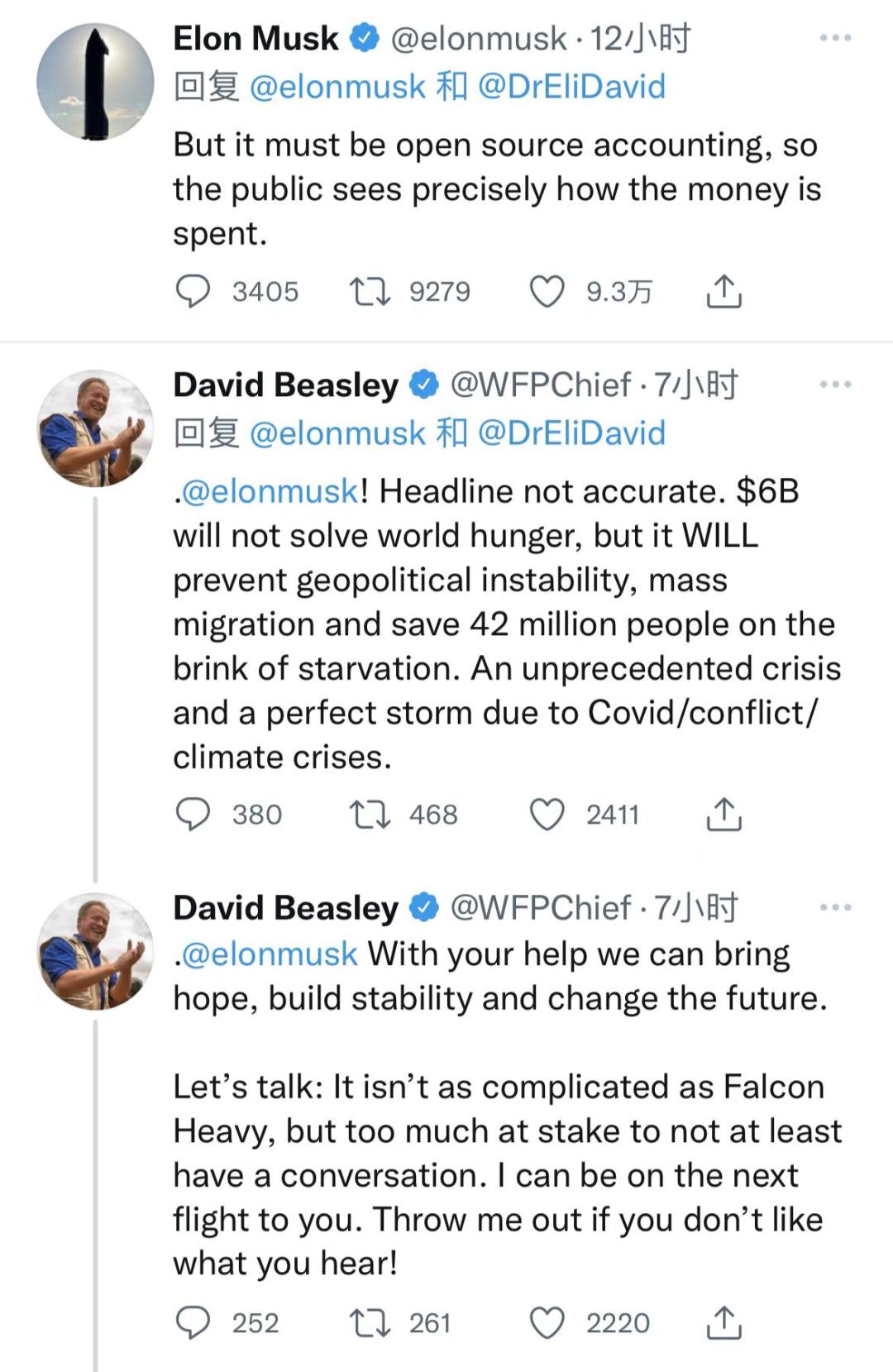Viewport: 893px width, 1372px height.
Task: Reply to Beasley's 'Headline not accurate' tweet
Action: pos(193,815)
